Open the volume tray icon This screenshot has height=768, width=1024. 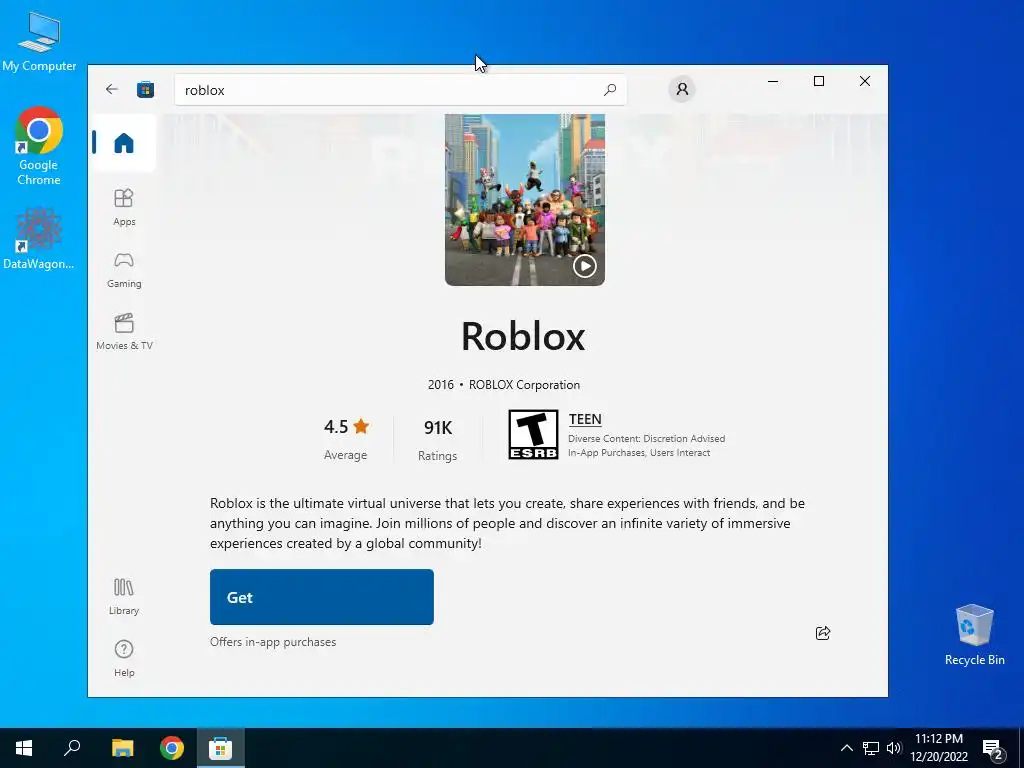click(894, 748)
